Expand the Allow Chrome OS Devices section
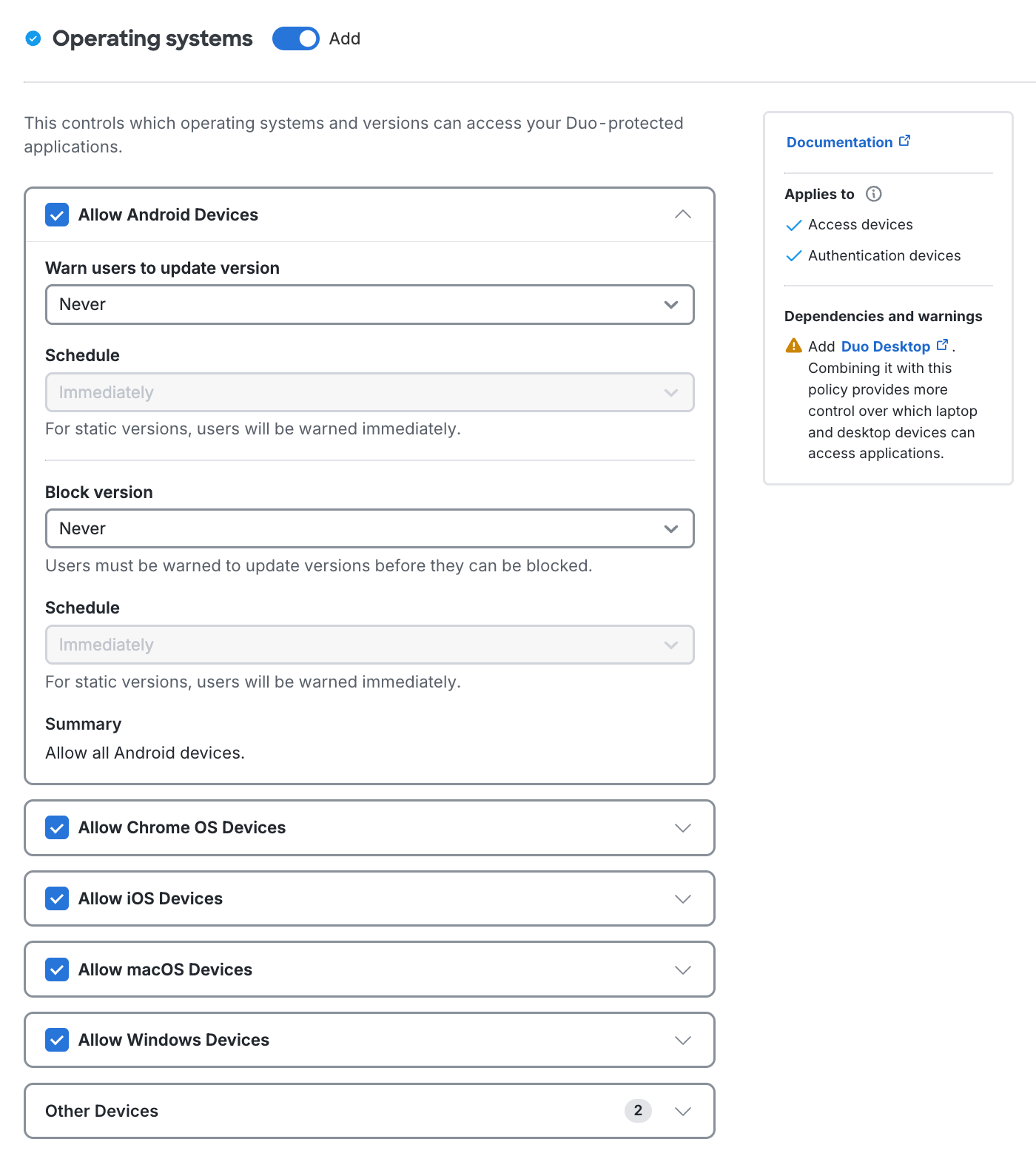 683,827
